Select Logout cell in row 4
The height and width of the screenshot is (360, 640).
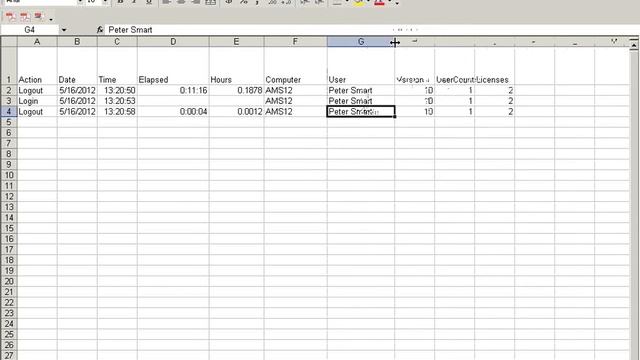point(37,111)
